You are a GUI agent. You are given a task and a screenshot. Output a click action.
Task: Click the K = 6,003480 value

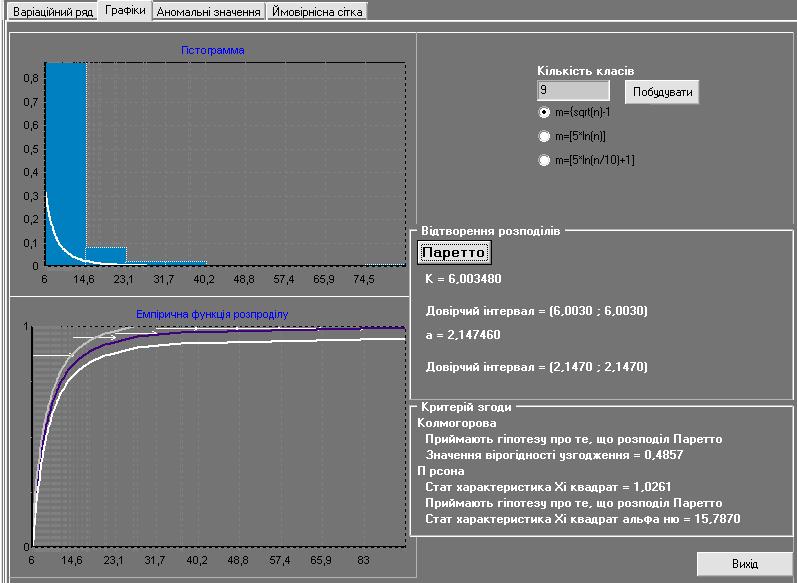click(x=463, y=279)
